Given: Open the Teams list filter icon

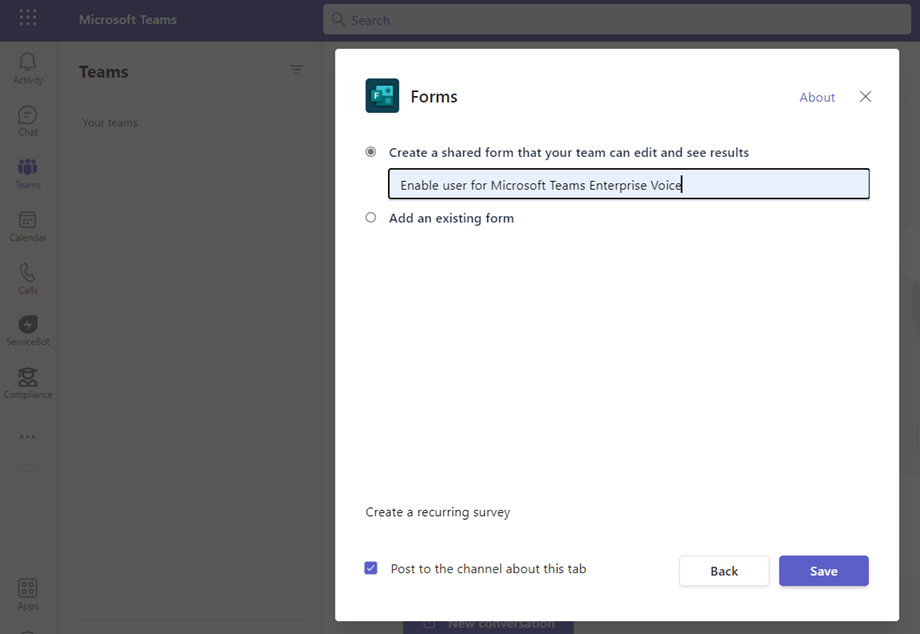Looking at the screenshot, I should click(296, 70).
